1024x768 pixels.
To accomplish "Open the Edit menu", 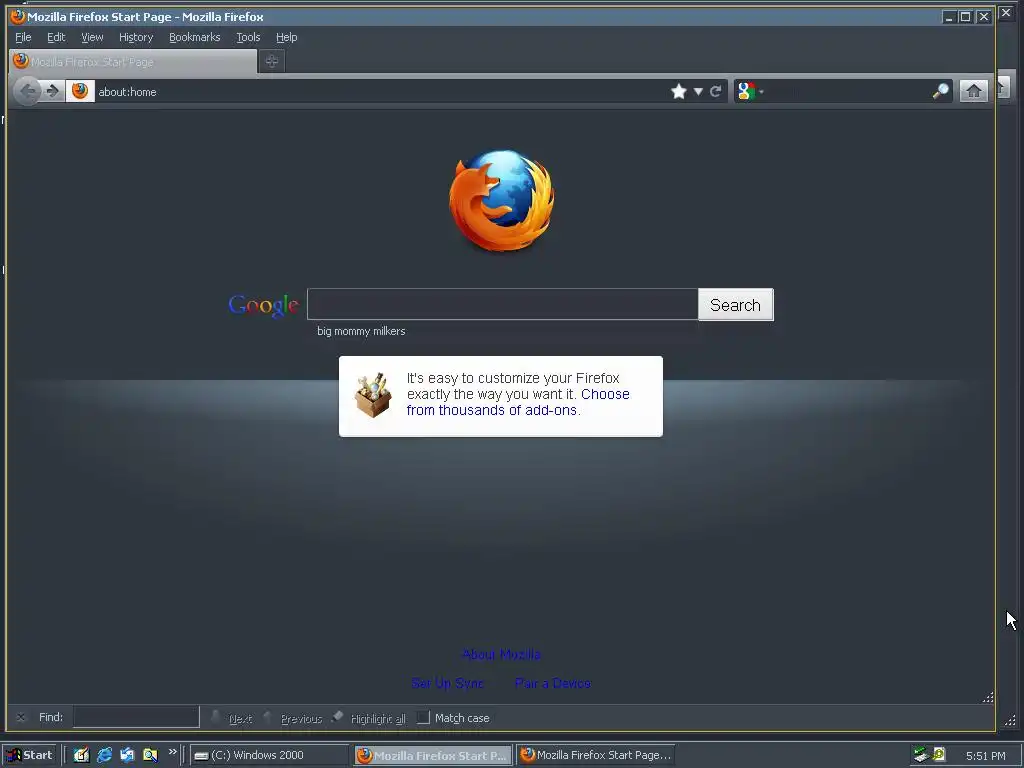I will click(x=56, y=37).
